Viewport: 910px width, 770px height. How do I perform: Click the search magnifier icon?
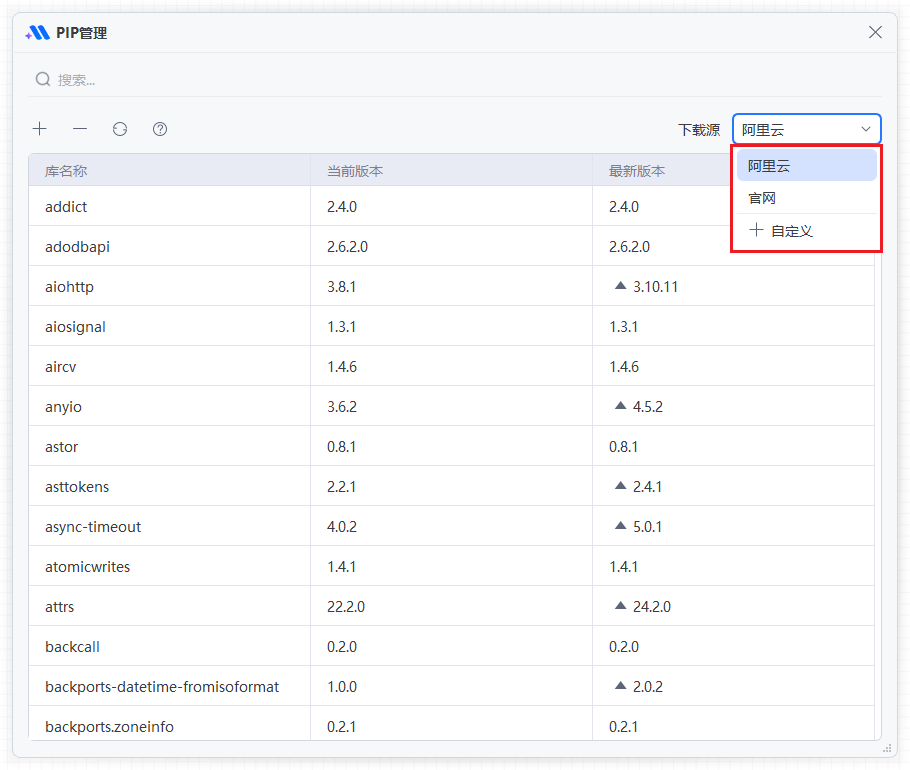(43, 79)
